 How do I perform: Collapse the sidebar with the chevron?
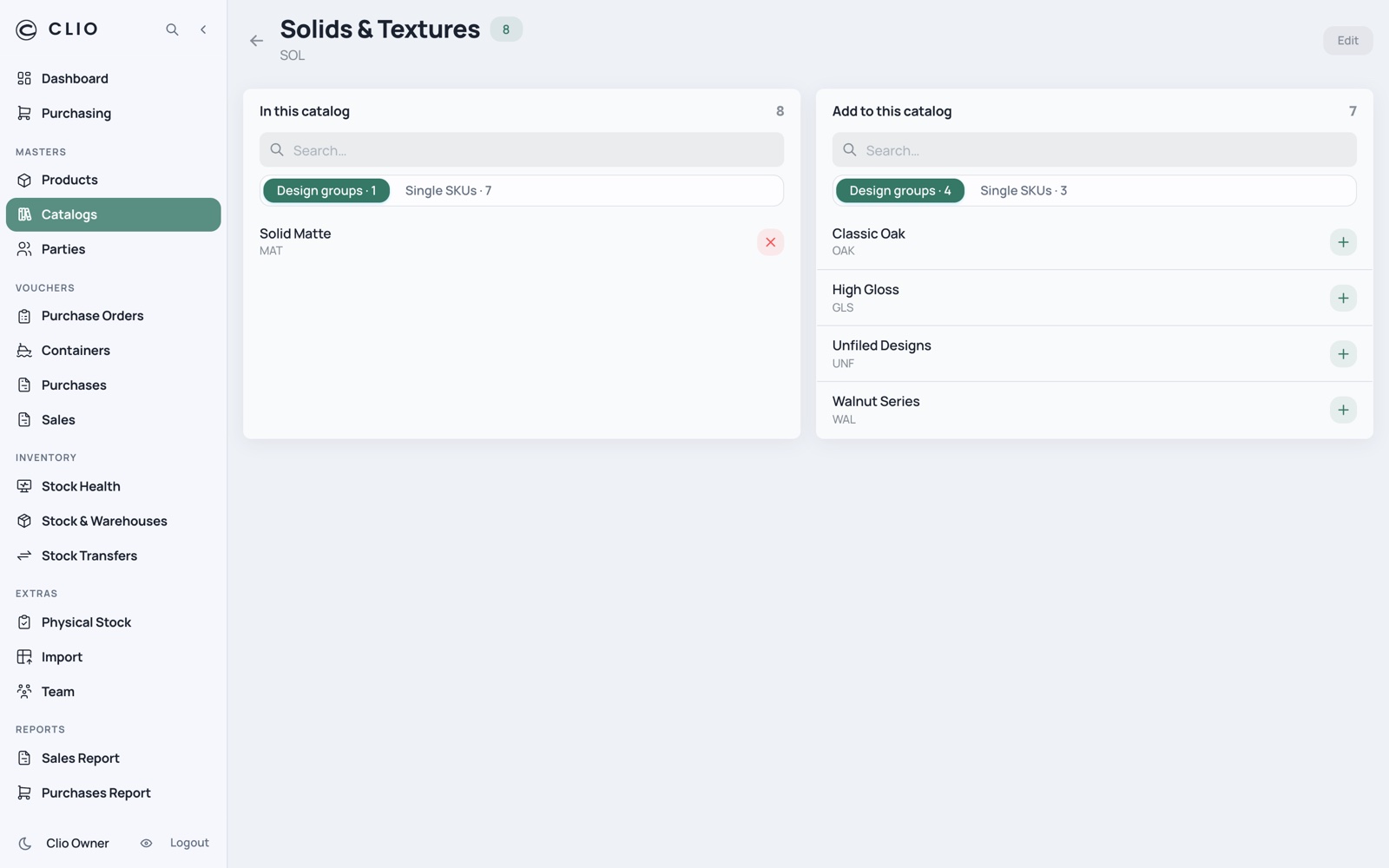[x=203, y=30]
